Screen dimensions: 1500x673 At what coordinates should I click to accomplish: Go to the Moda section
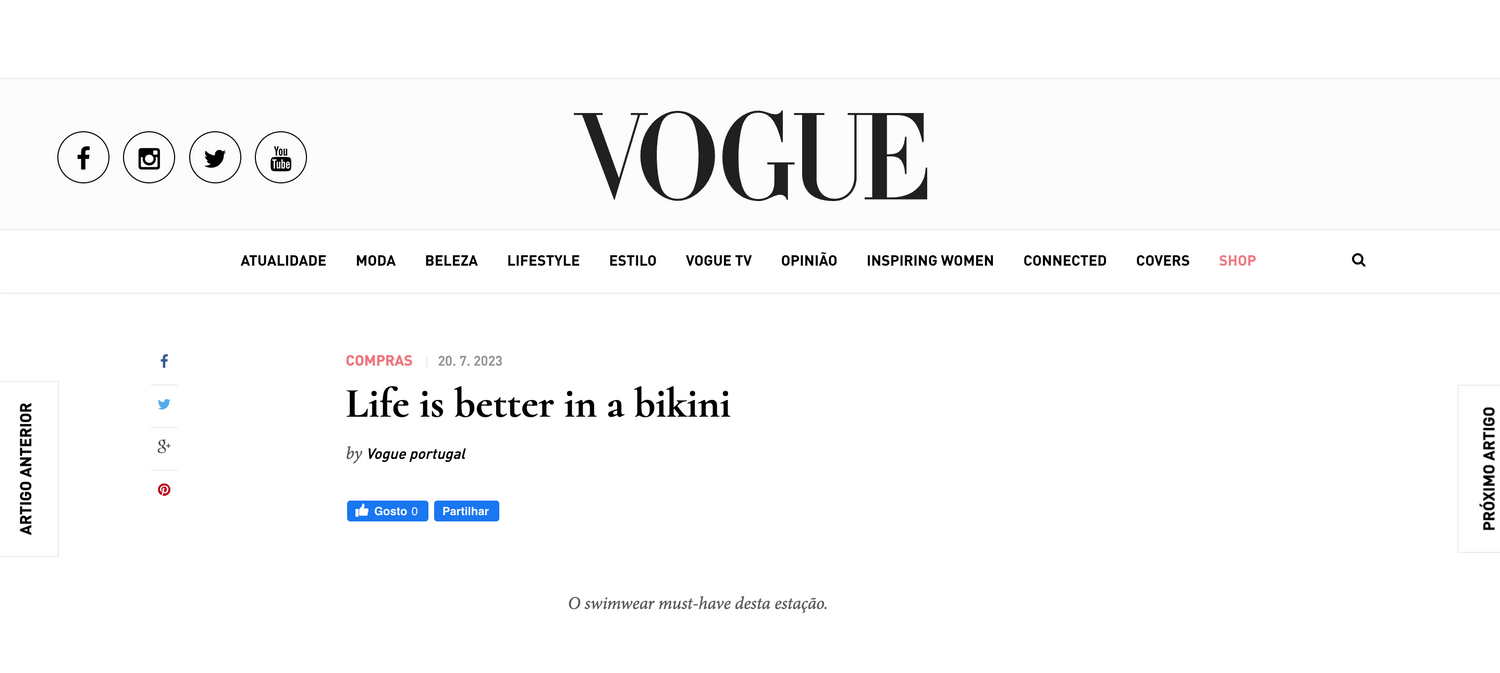(376, 261)
